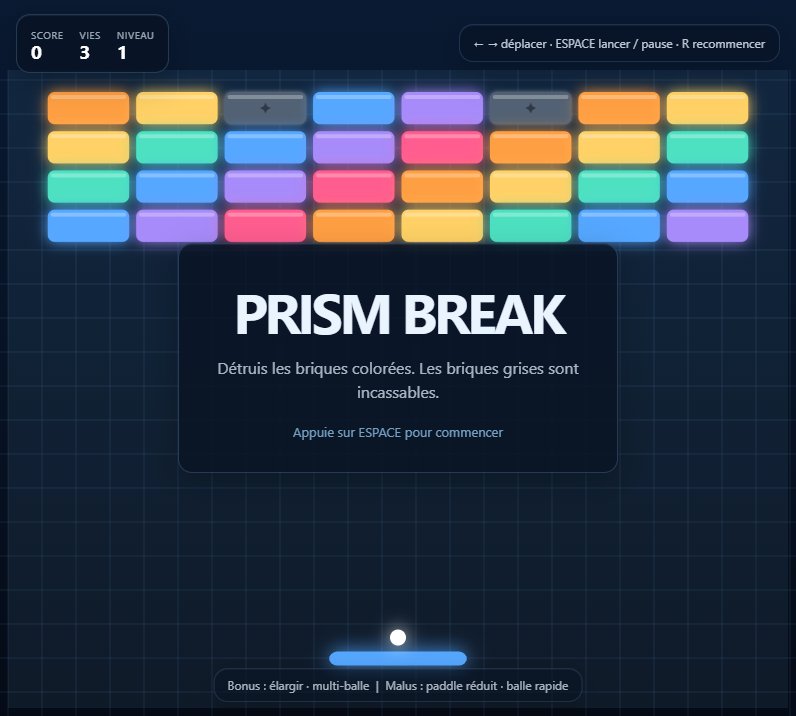Select the orange brick in the third row

442,186
